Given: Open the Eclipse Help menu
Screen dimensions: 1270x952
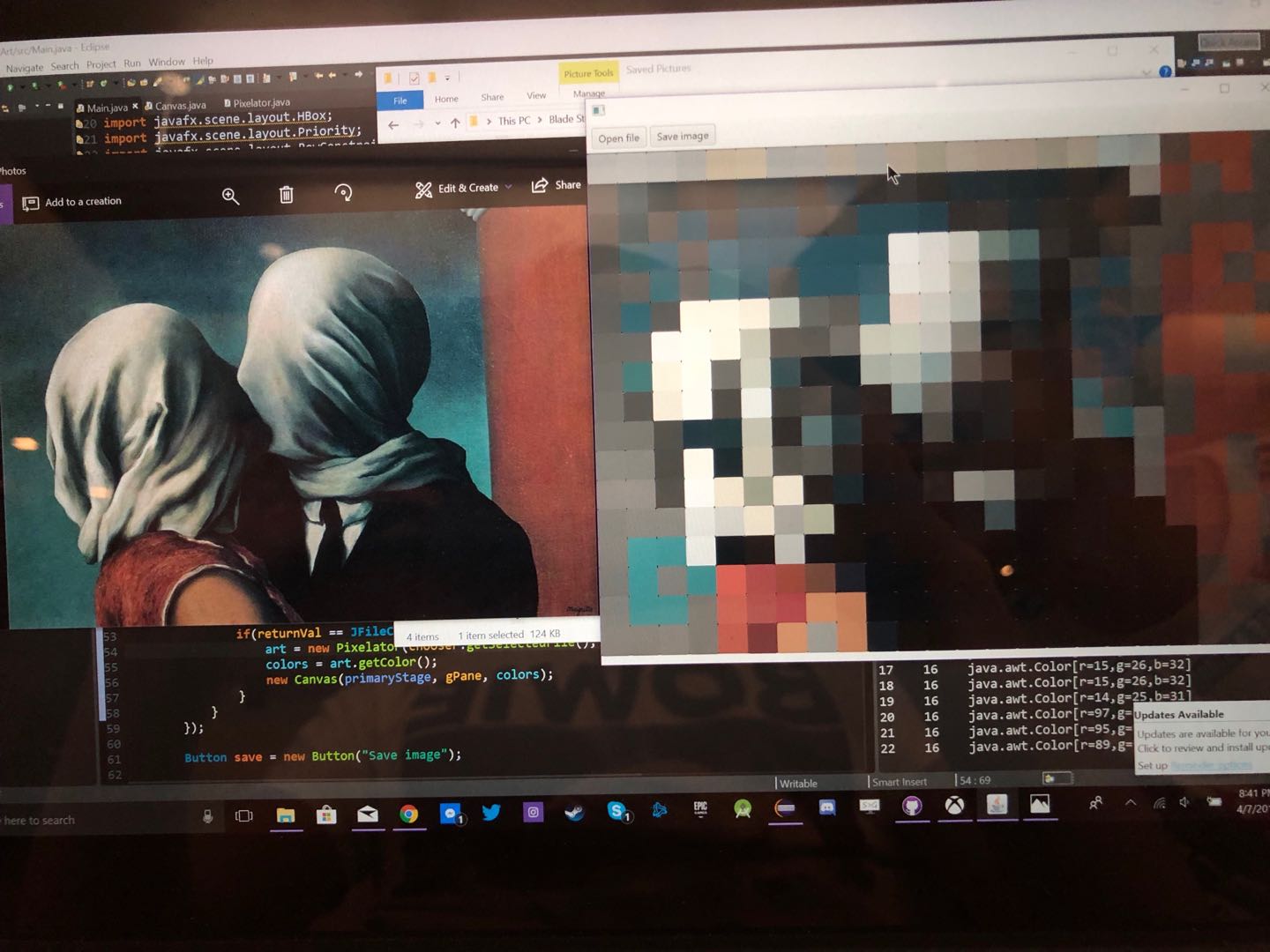Looking at the screenshot, I should click(203, 61).
